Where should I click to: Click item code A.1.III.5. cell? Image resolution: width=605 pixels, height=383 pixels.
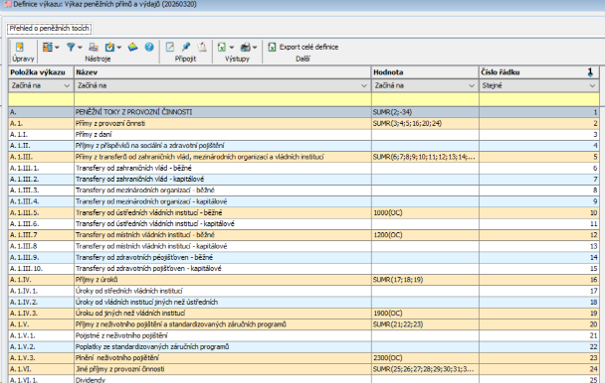point(41,213)
